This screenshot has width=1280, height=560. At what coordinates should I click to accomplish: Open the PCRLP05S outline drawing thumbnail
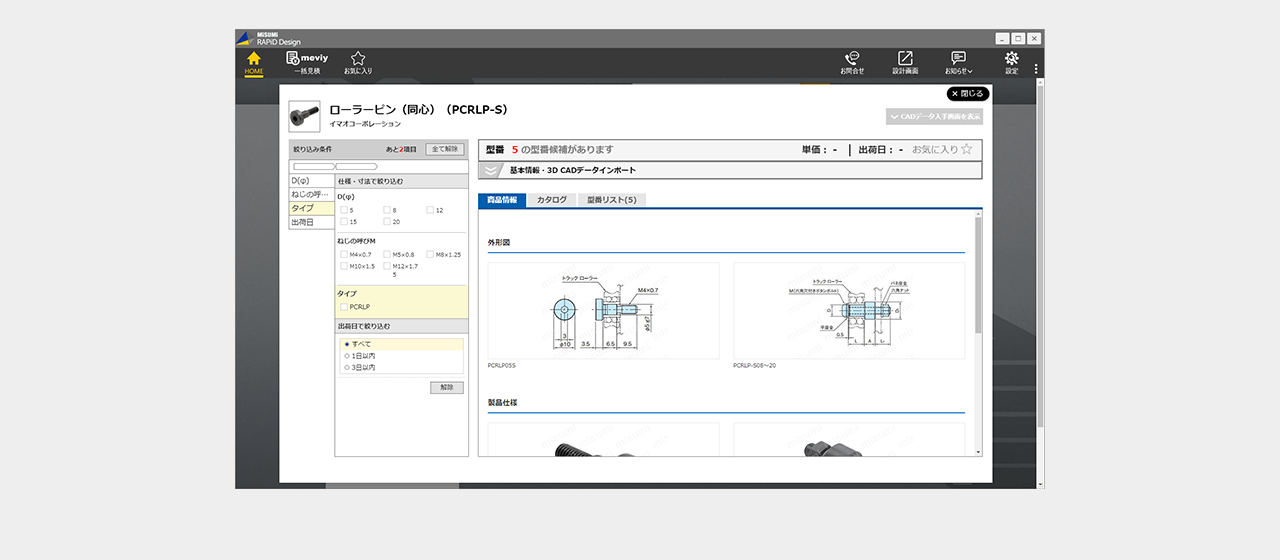tap(603, 311)
